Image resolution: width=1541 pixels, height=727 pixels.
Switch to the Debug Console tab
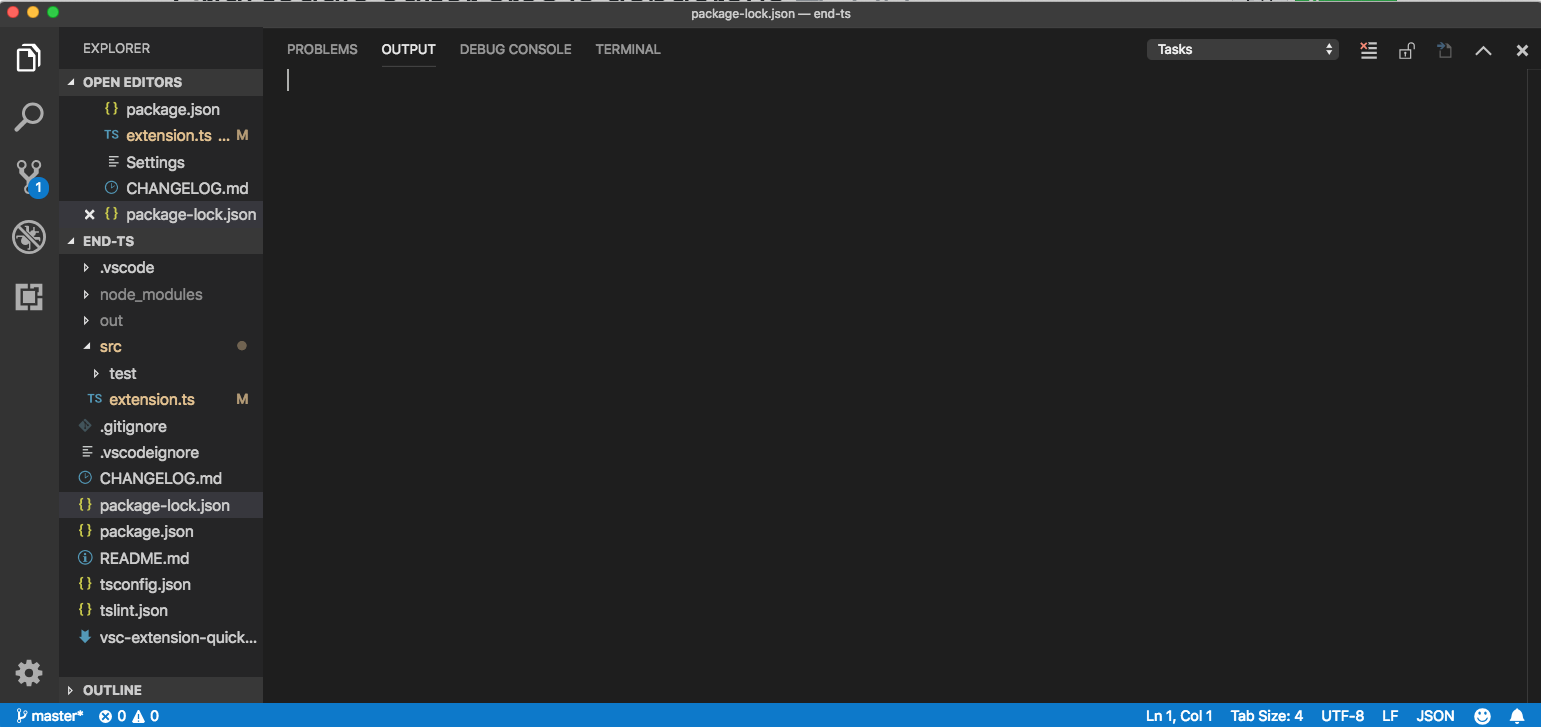515,49
